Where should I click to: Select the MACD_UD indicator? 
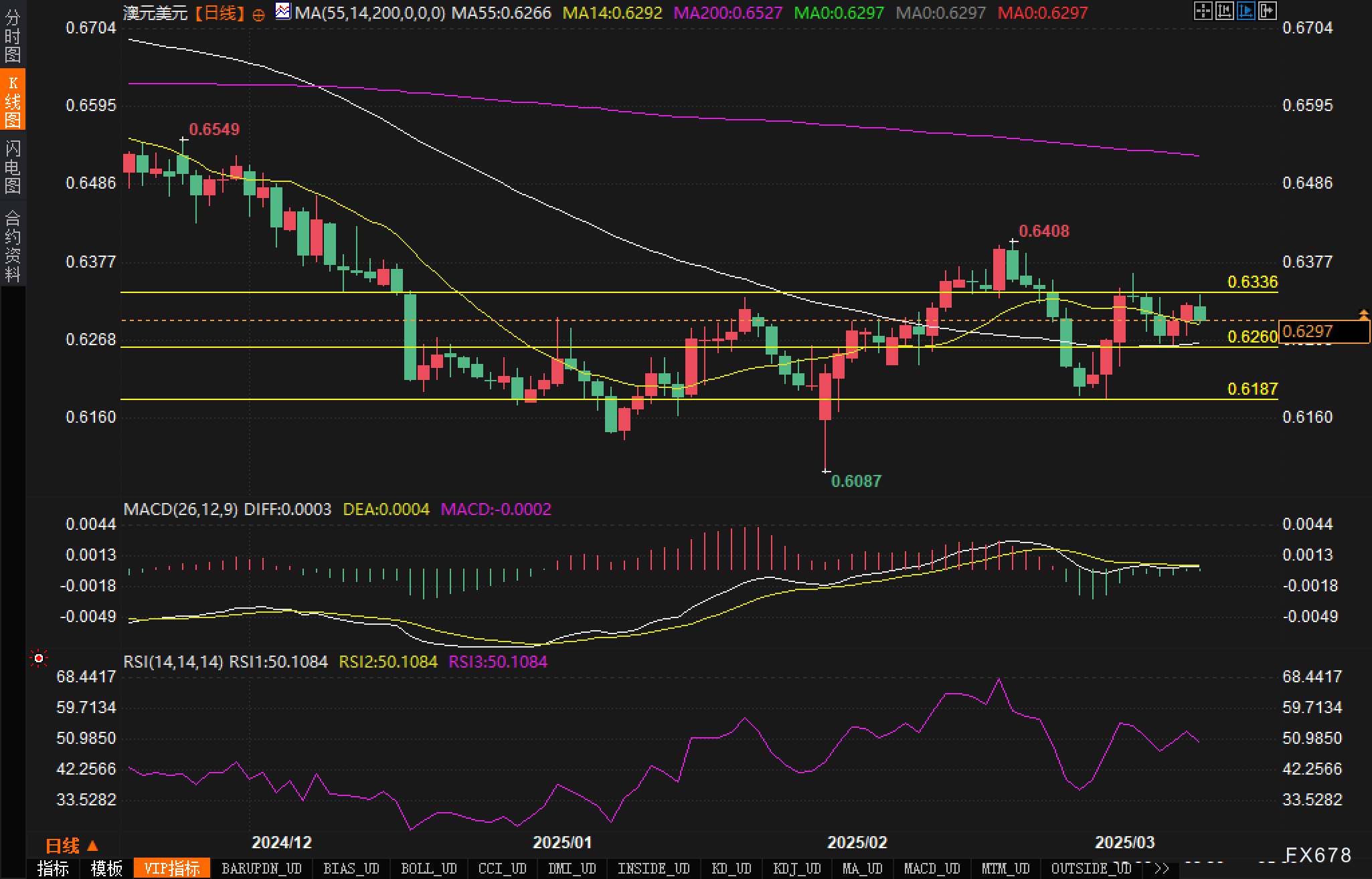click(x=932, y=868)
